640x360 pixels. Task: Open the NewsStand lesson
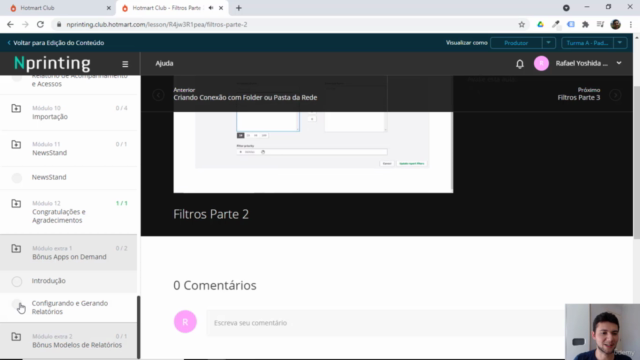click(x=49, y=177)
